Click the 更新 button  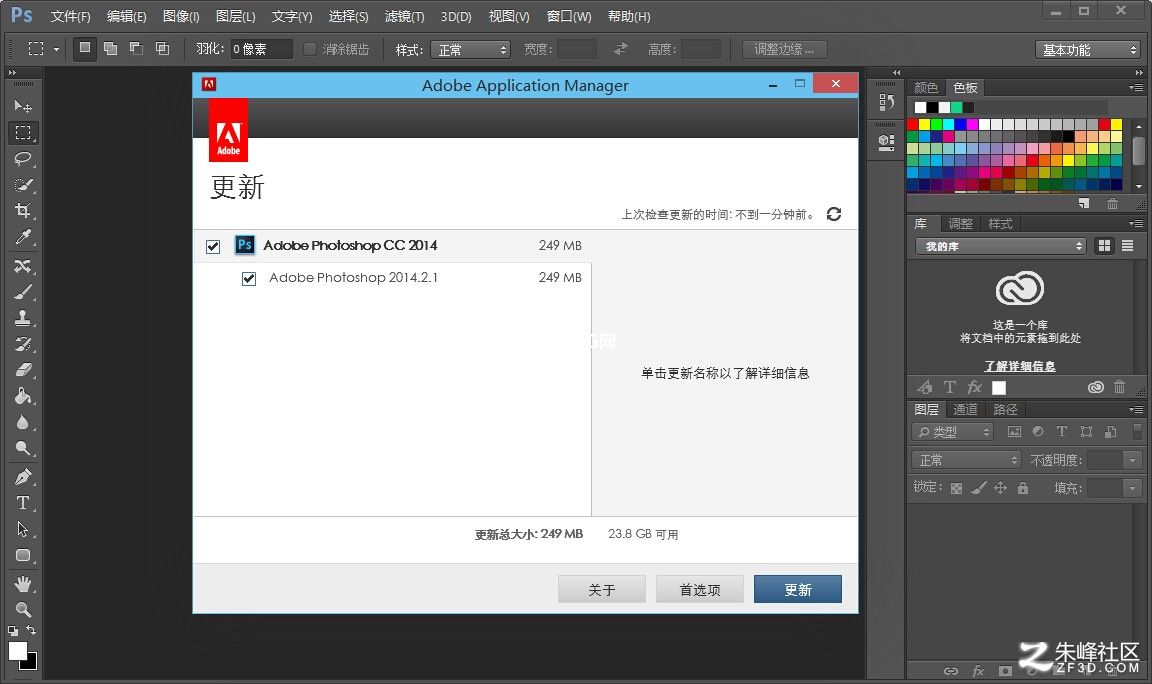click(x=798, y=589)
